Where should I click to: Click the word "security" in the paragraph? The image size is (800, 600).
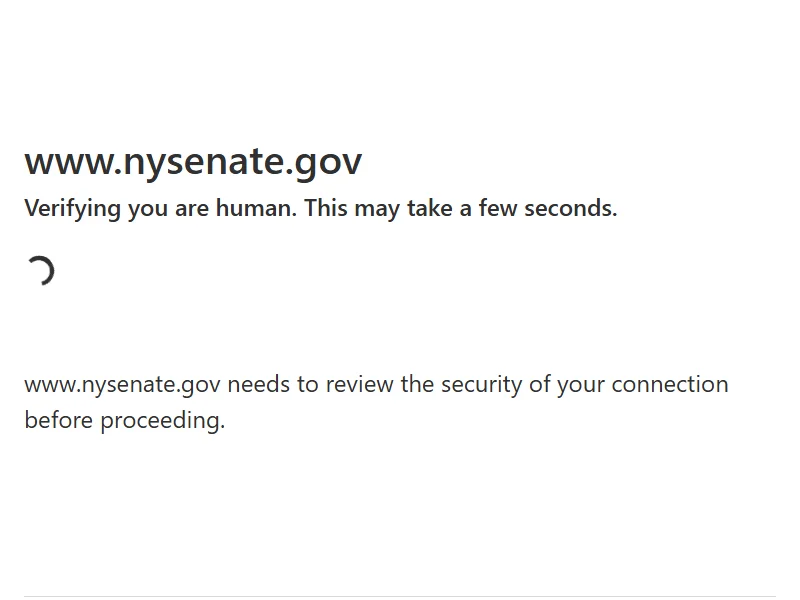(x=481, y=385)
